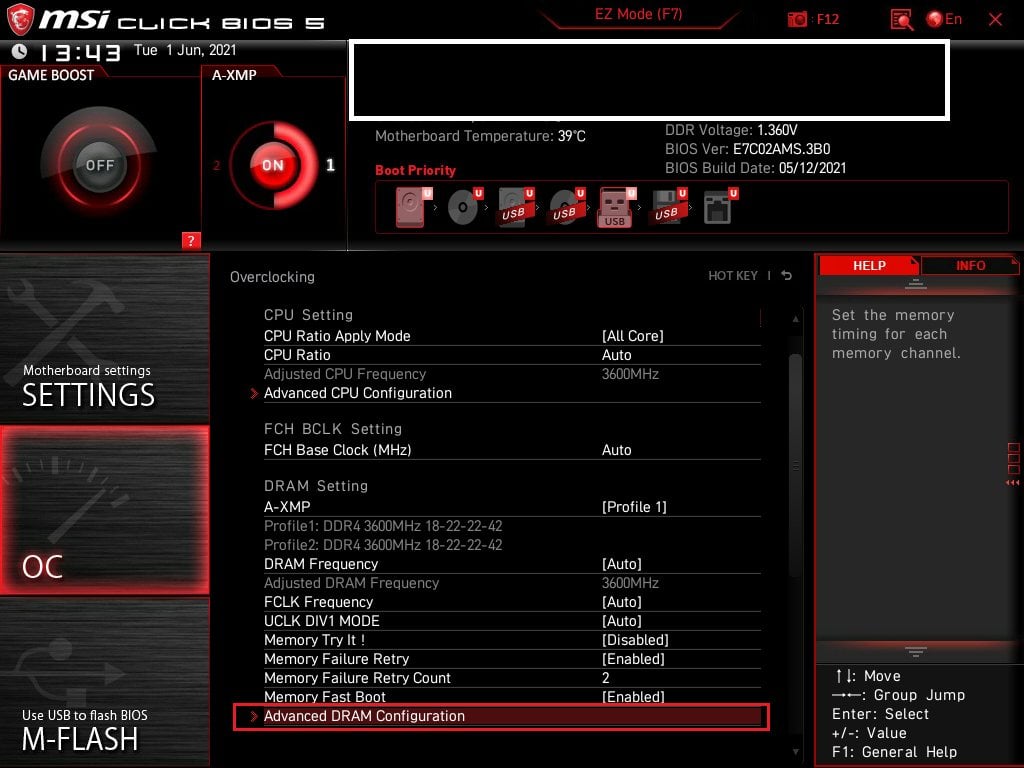Switch to the HELP tab

869,265
